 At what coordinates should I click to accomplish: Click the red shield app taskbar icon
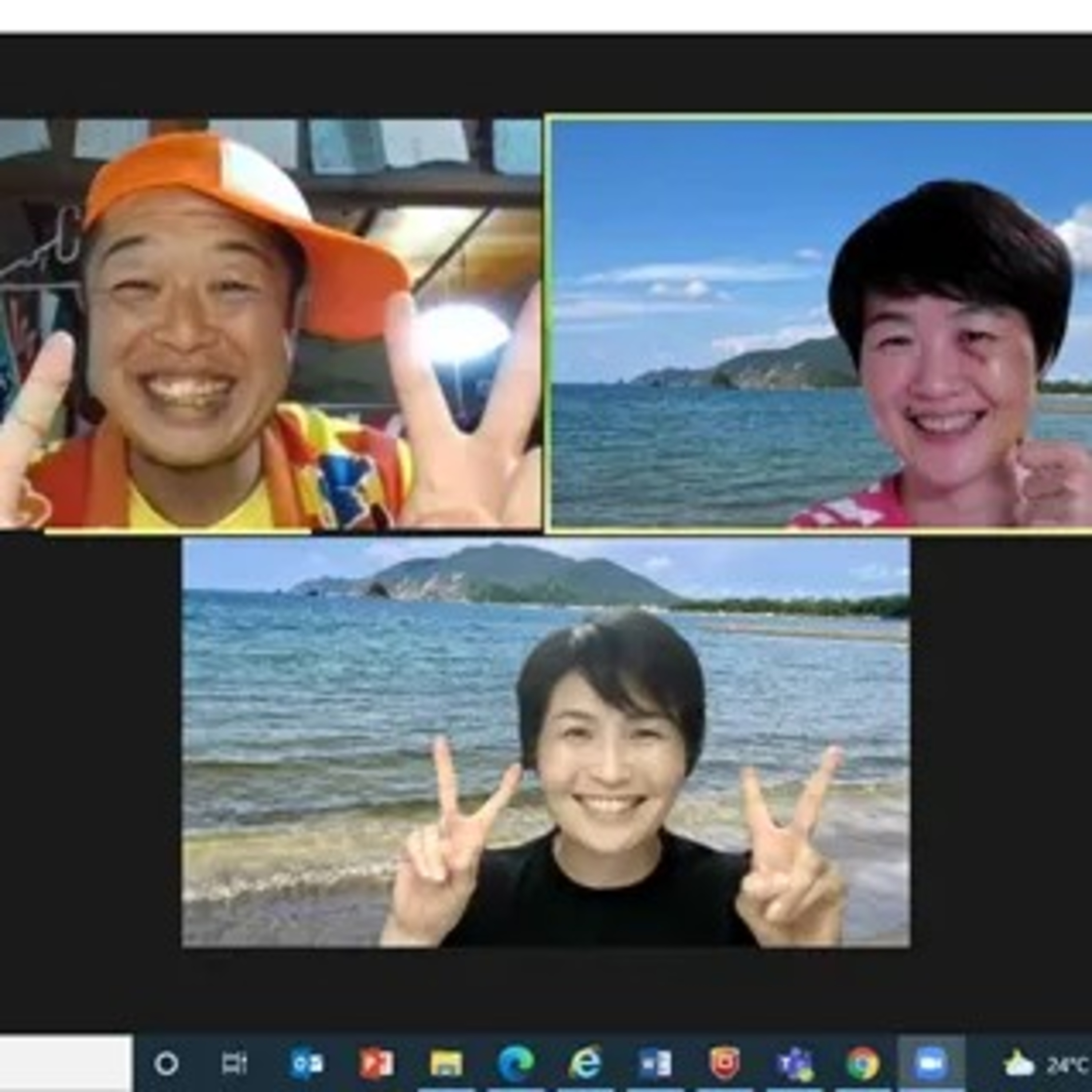(725, 1063)
